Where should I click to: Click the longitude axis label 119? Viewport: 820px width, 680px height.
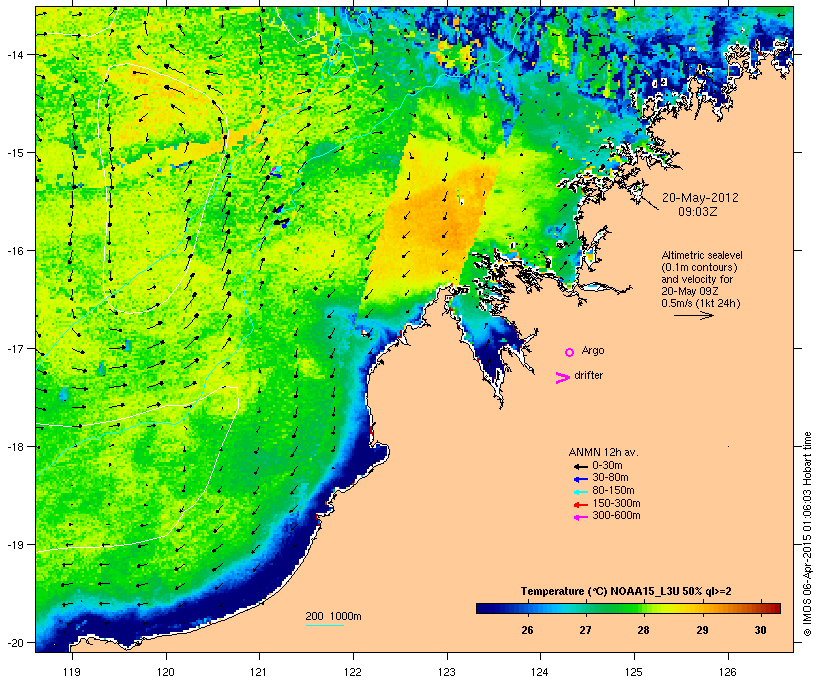[x=72, y=672]
